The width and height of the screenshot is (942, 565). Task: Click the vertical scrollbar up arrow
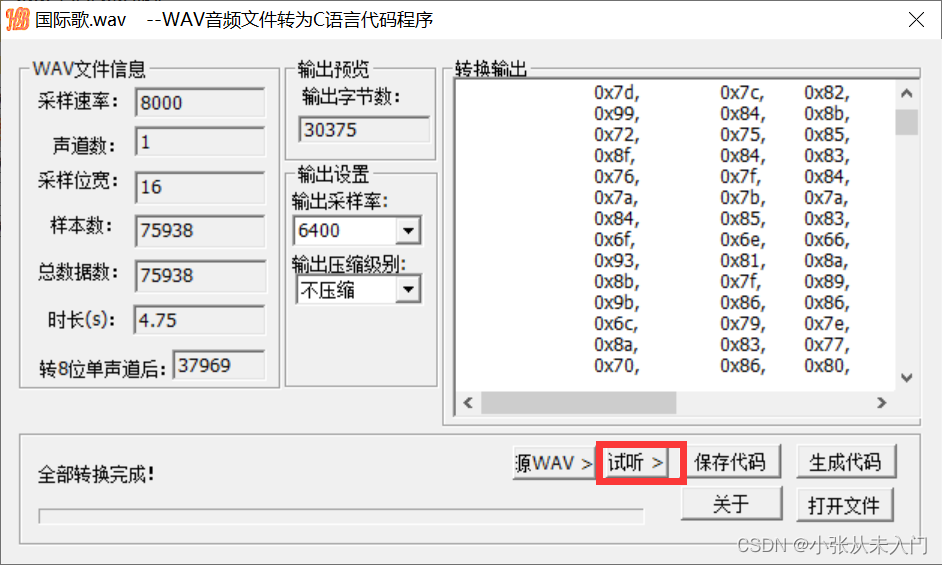907,93
